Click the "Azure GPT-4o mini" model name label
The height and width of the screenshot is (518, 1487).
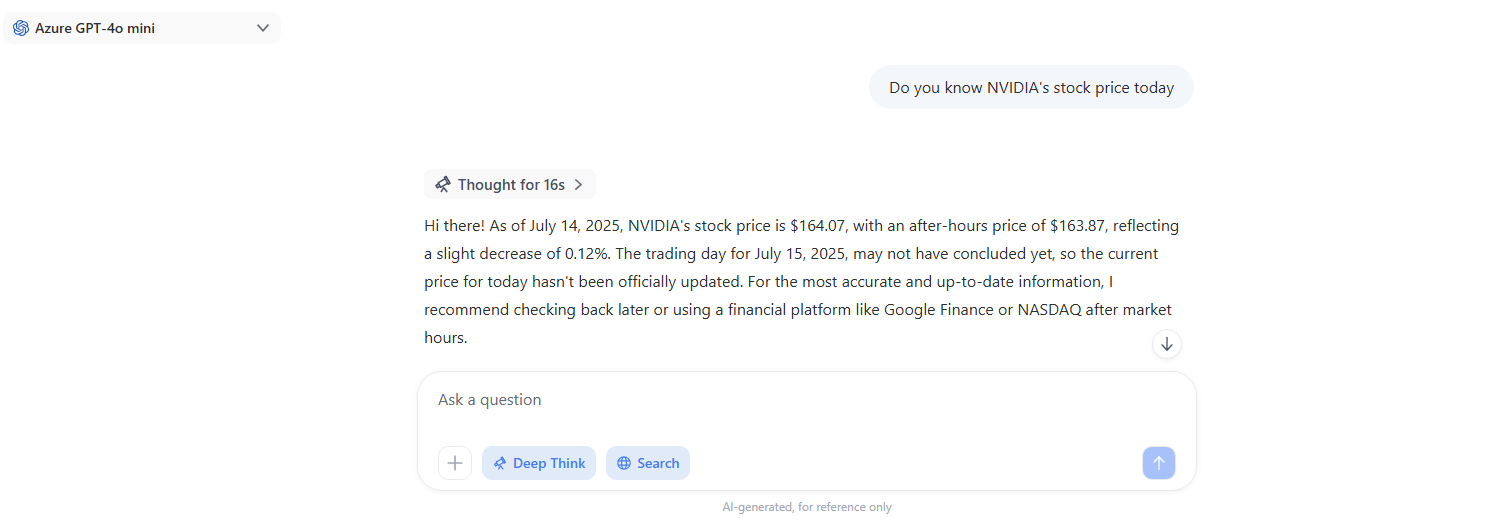pyautogui.click(x=95, y=28)
